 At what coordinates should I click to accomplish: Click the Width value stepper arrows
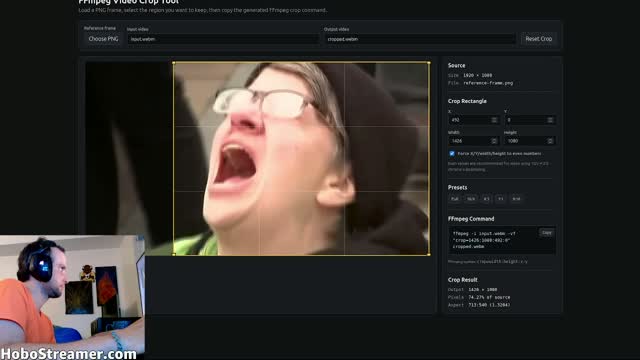494,141
